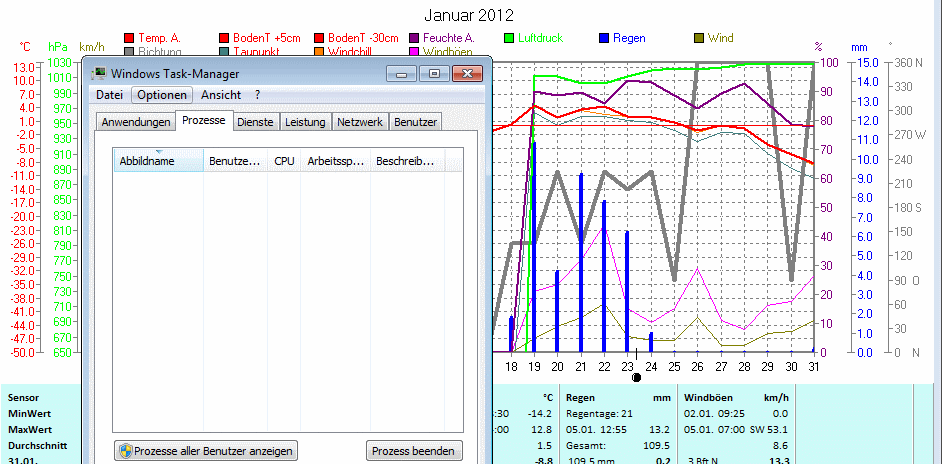Click the 'Luftdruck' legend label

541,38
